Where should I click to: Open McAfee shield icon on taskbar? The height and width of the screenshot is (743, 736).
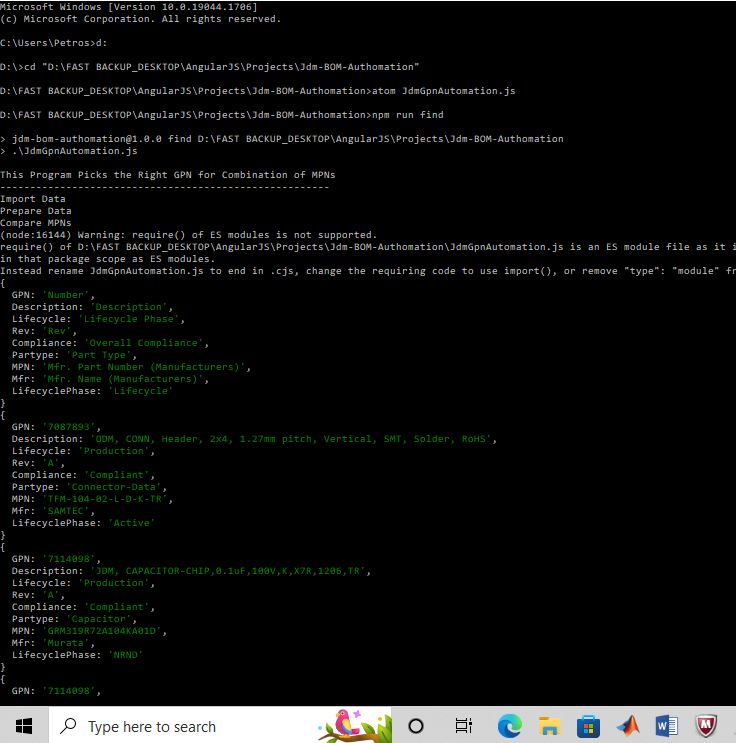point(706,725)
